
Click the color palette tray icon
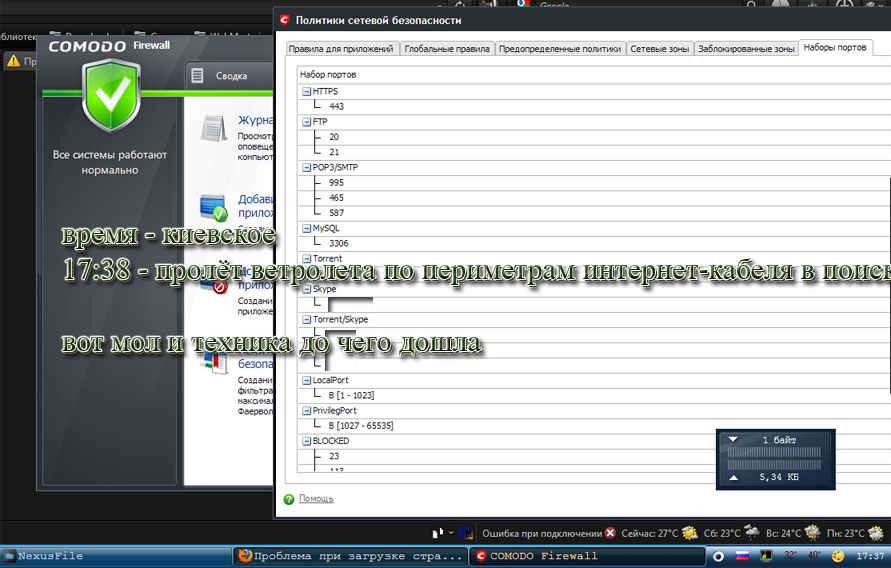tap(838, 556)
